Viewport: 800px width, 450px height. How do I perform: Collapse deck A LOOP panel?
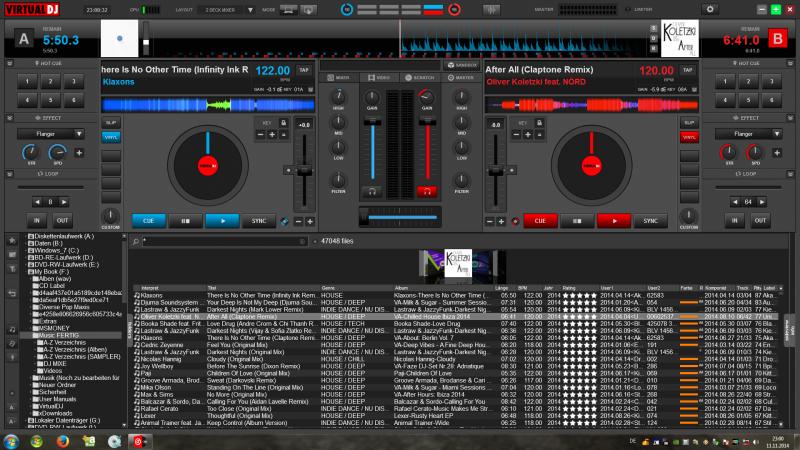pos(10,174)
